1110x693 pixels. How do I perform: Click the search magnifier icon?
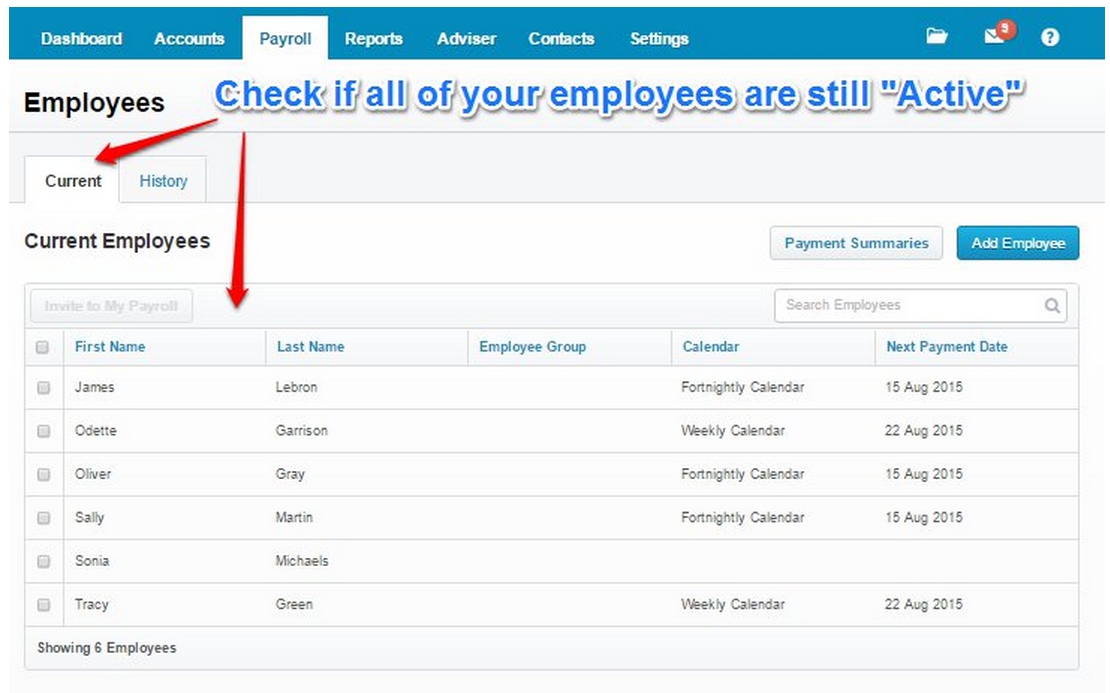coord(1052,306)
